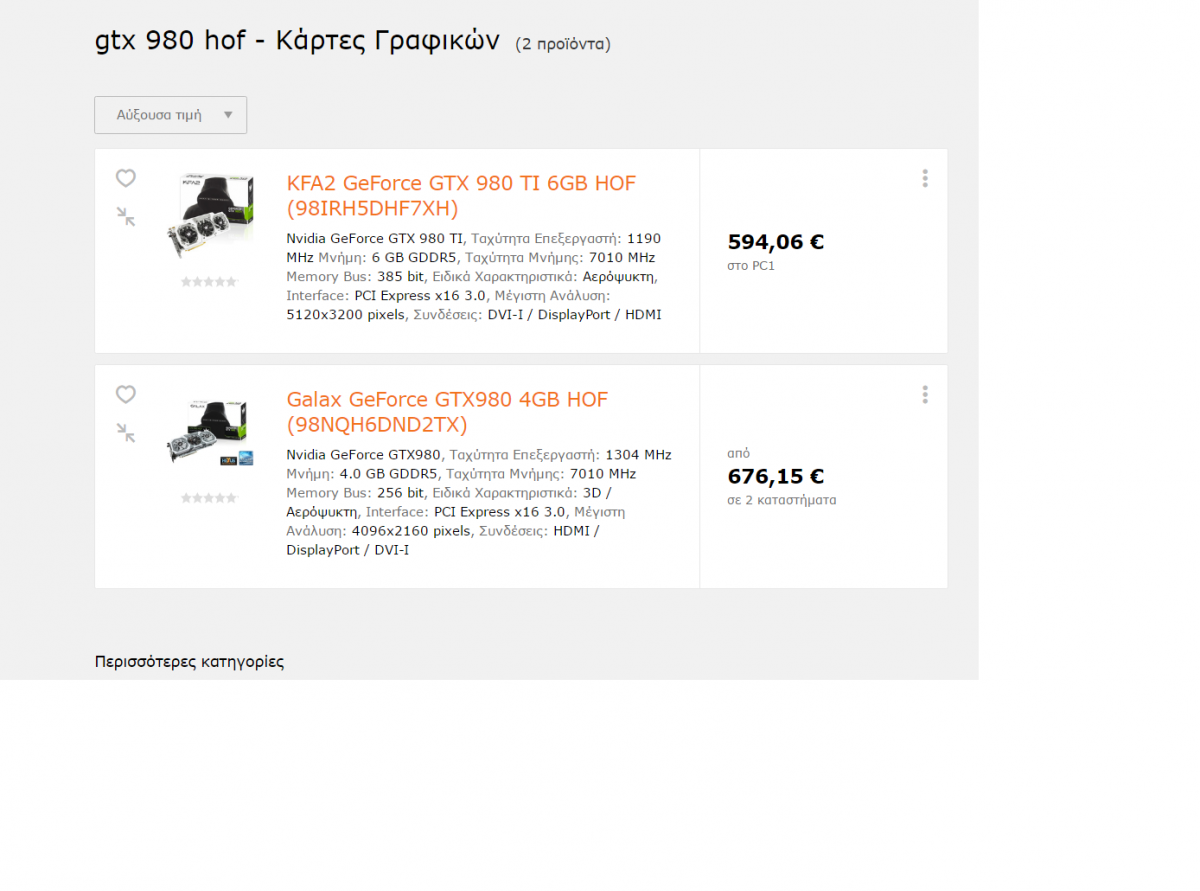Image resolution: width=1200 pixels, height=891 pixels.
Task: Open more options for Galax listing
Action: (x=925, y=394)
